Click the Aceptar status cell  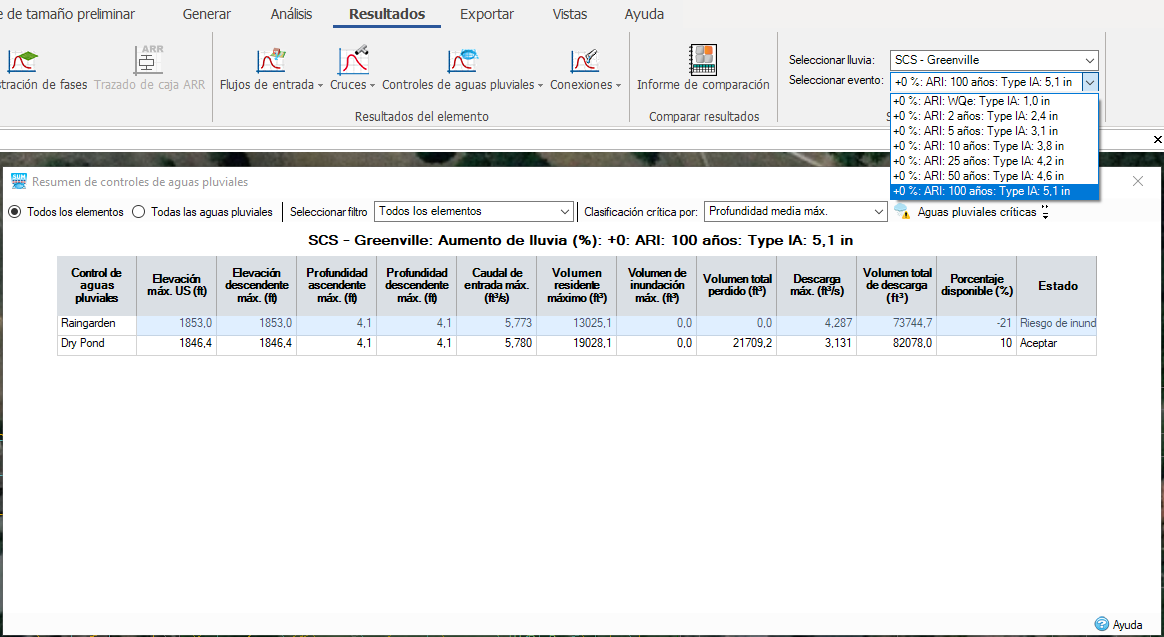(1057, 344)
